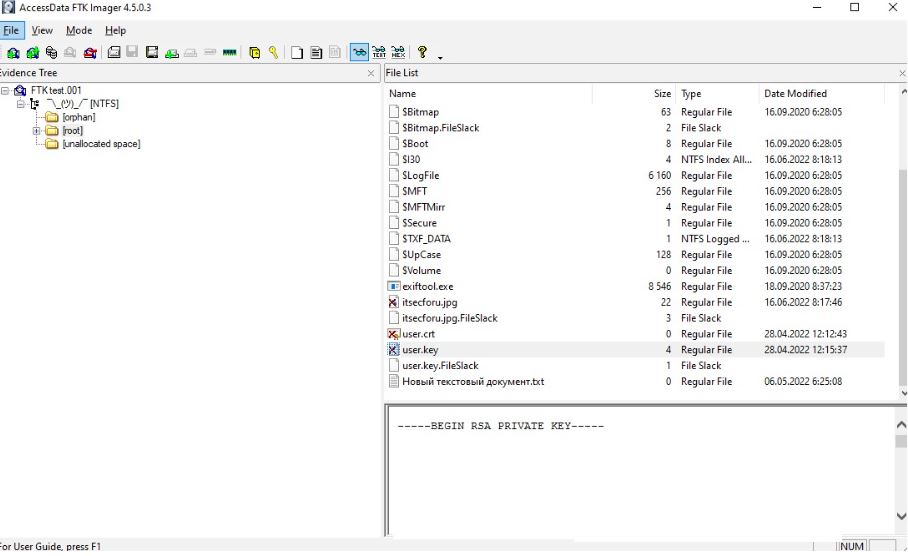
Task: Sort file list by Name column
Action: (x=488, y=93)
